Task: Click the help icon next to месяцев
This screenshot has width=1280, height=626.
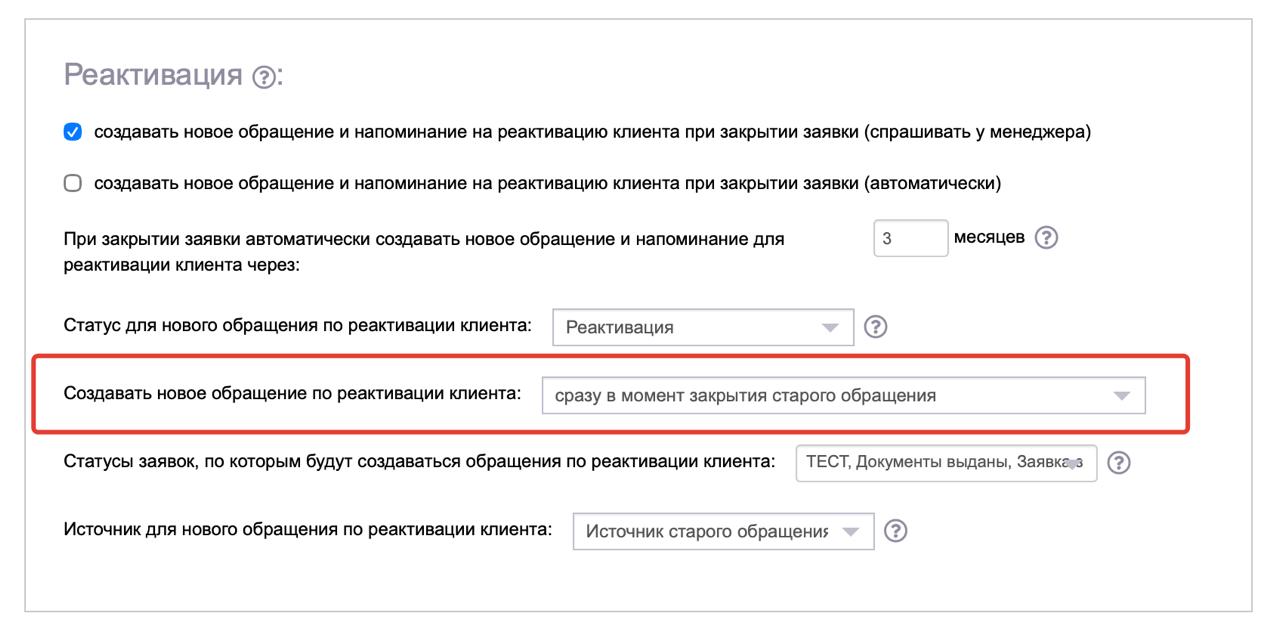Action: point(1046,238)
